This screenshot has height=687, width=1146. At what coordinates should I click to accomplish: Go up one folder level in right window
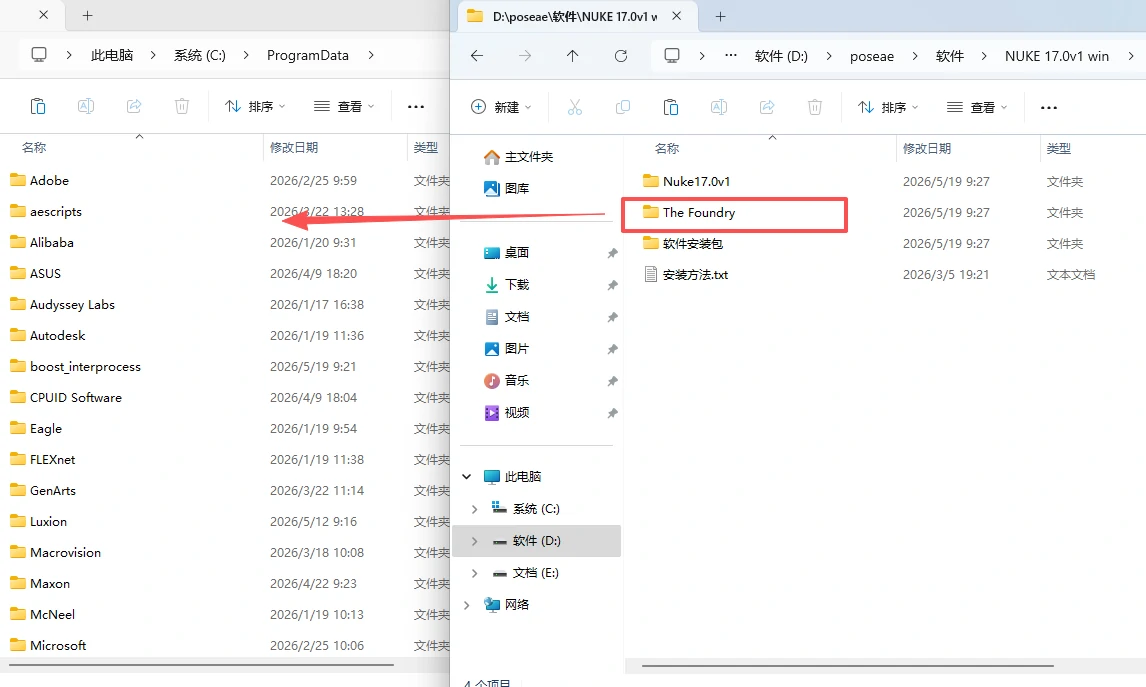click(572, 56)
